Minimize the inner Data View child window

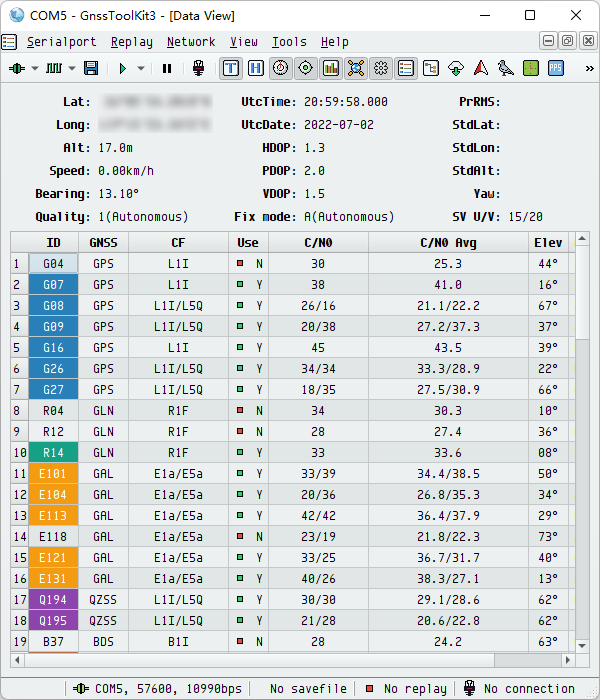pos(548,41)
